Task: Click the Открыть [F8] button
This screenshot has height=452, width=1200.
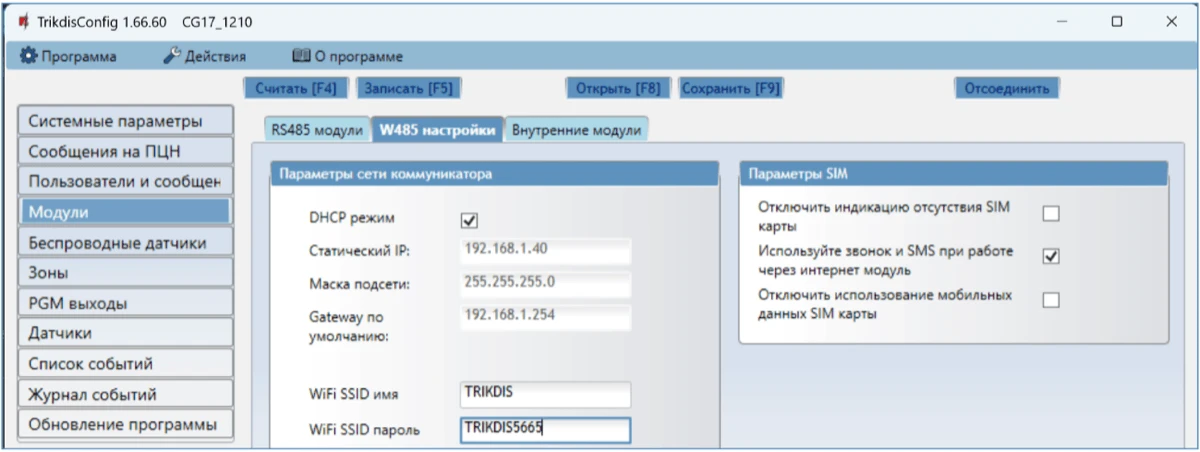Action: [x=618, y=88]
